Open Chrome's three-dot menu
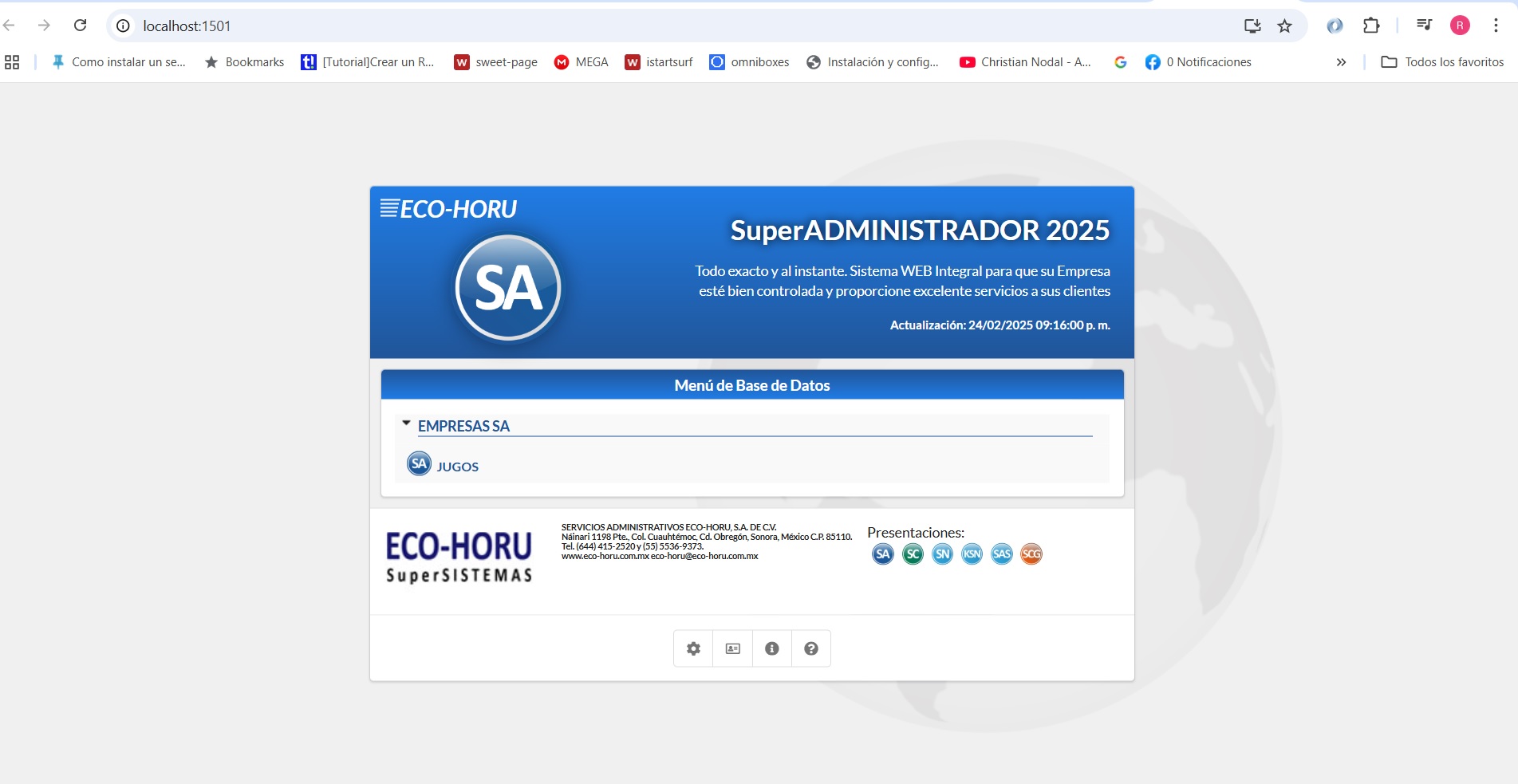 pos(1496,25)
